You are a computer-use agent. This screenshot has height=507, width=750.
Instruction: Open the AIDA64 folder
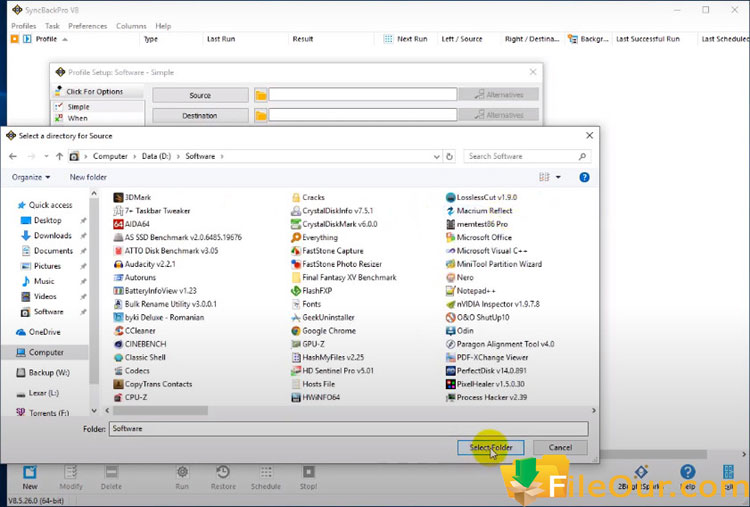tap(132, 224)
